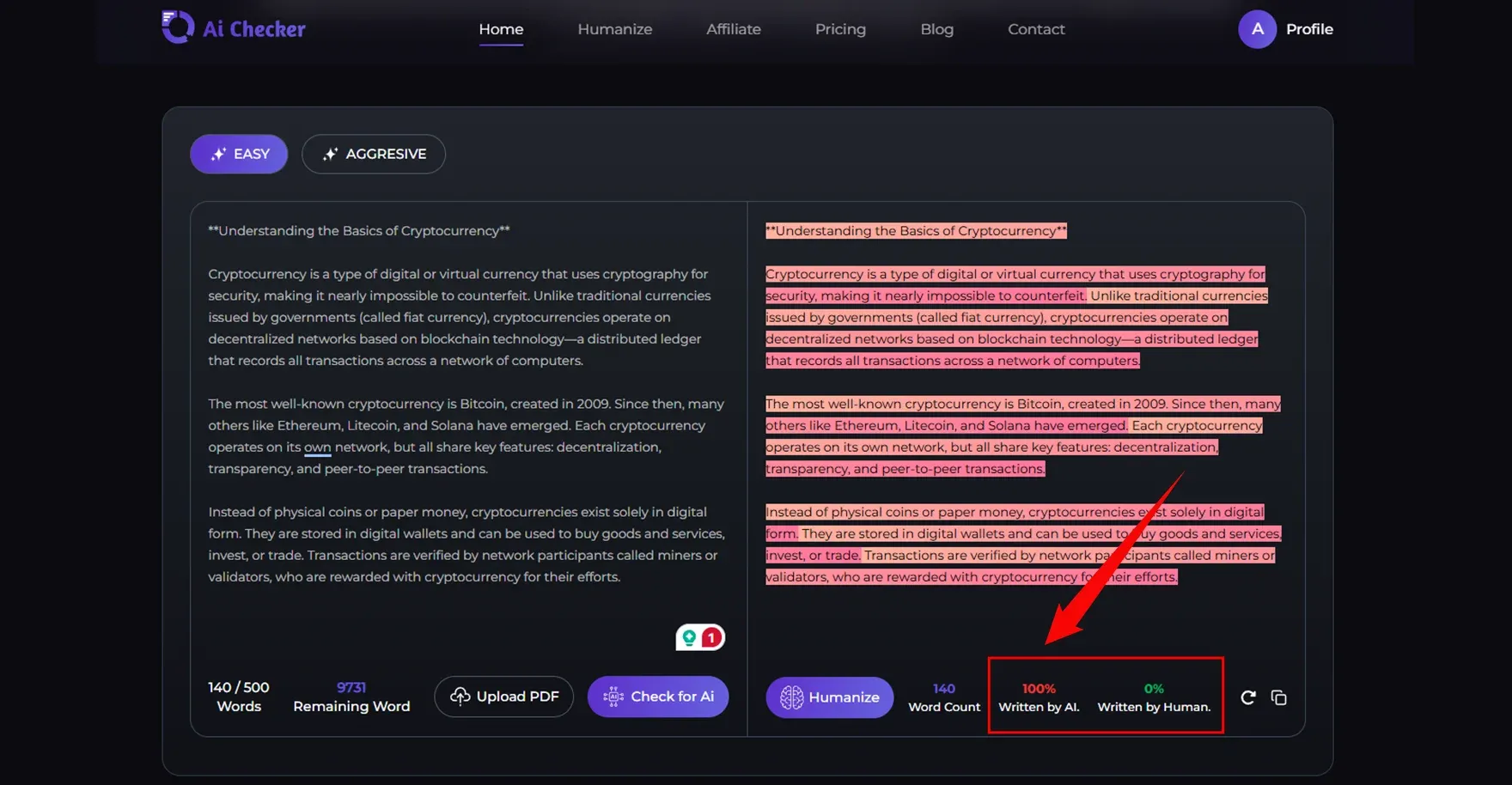Click the highlighted heading in the results panel

tap(916, 231)
